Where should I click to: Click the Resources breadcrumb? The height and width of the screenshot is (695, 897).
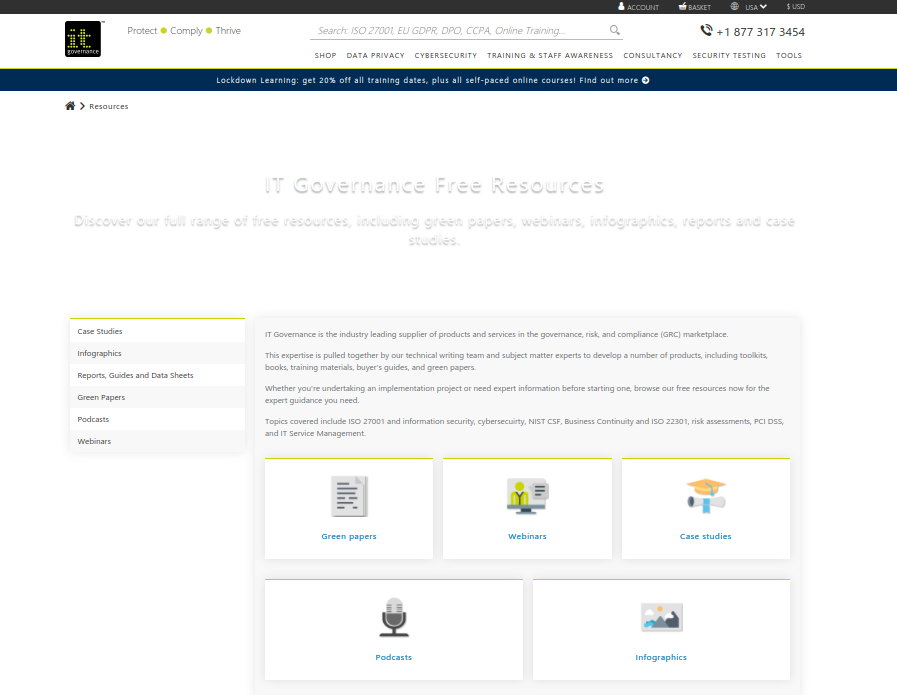[109, 106]
